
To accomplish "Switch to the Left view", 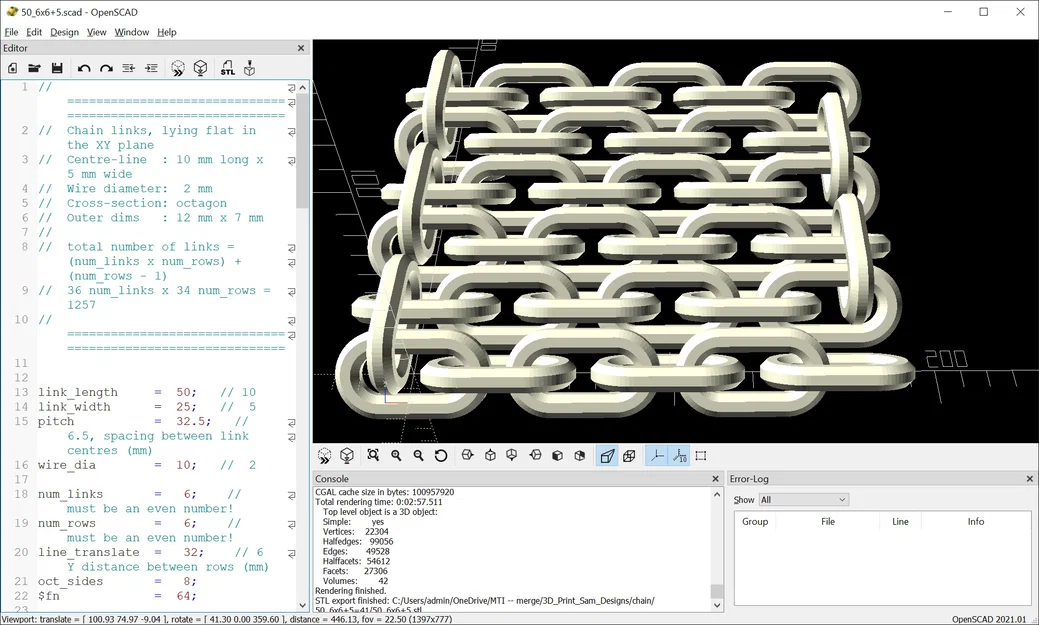I will pyautogui.click(x=535, y=455).
